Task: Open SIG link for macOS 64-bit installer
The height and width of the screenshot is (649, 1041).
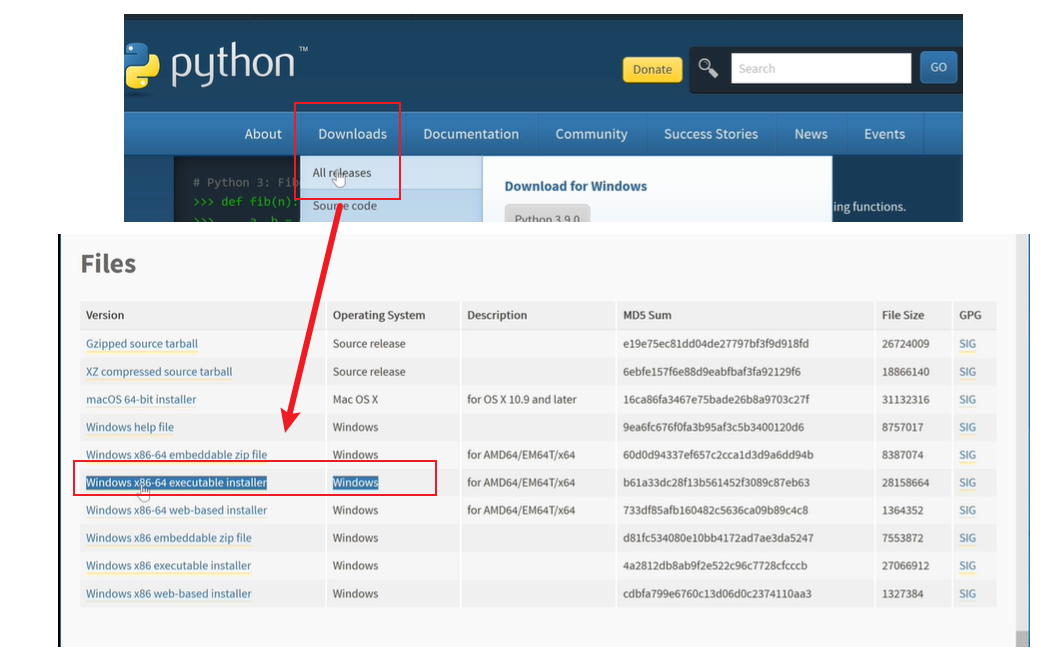Action: coord(967,399)
